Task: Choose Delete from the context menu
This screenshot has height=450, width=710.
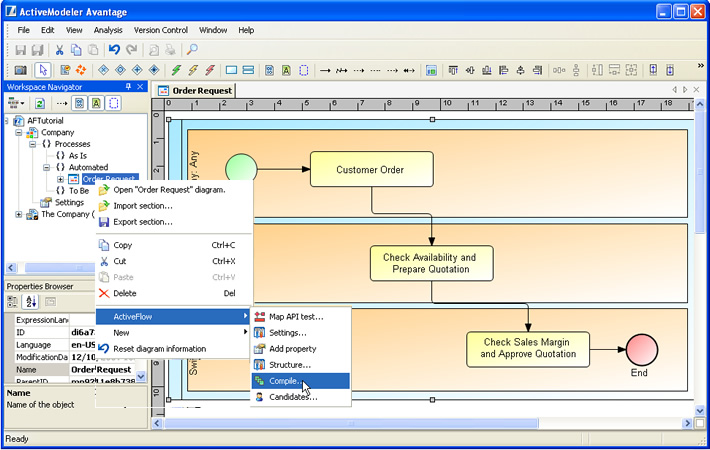Action: pos(174,293)
